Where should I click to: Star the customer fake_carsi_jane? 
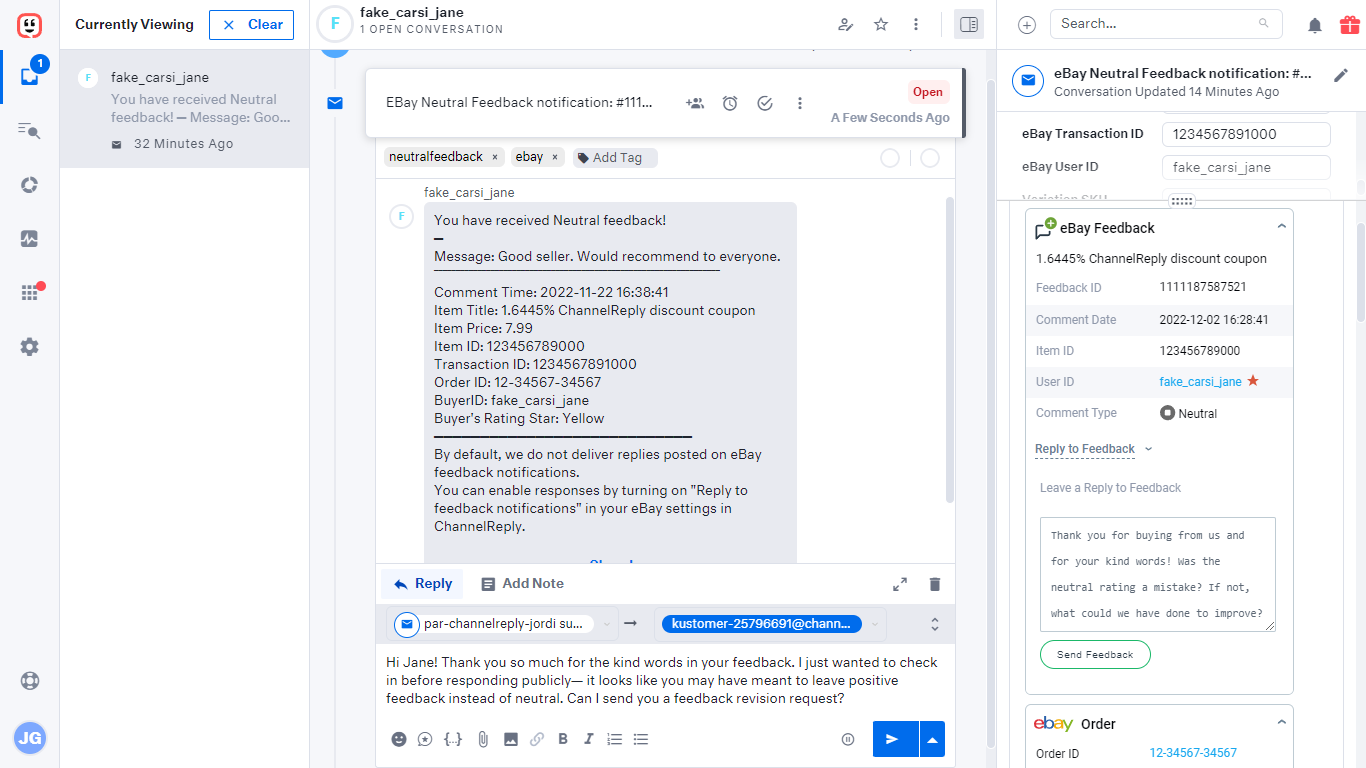click(881, 24)
